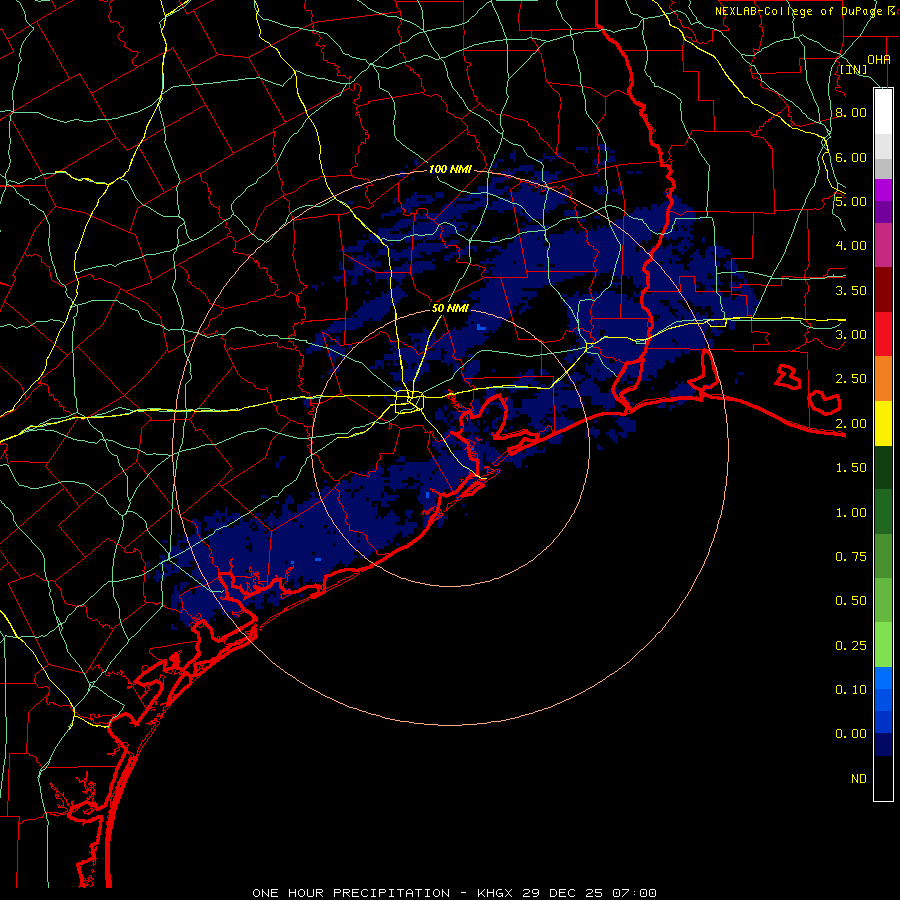This screenshot has width=900, height=900.
Task: Select the 0.00 legend value
Action: 851,734
